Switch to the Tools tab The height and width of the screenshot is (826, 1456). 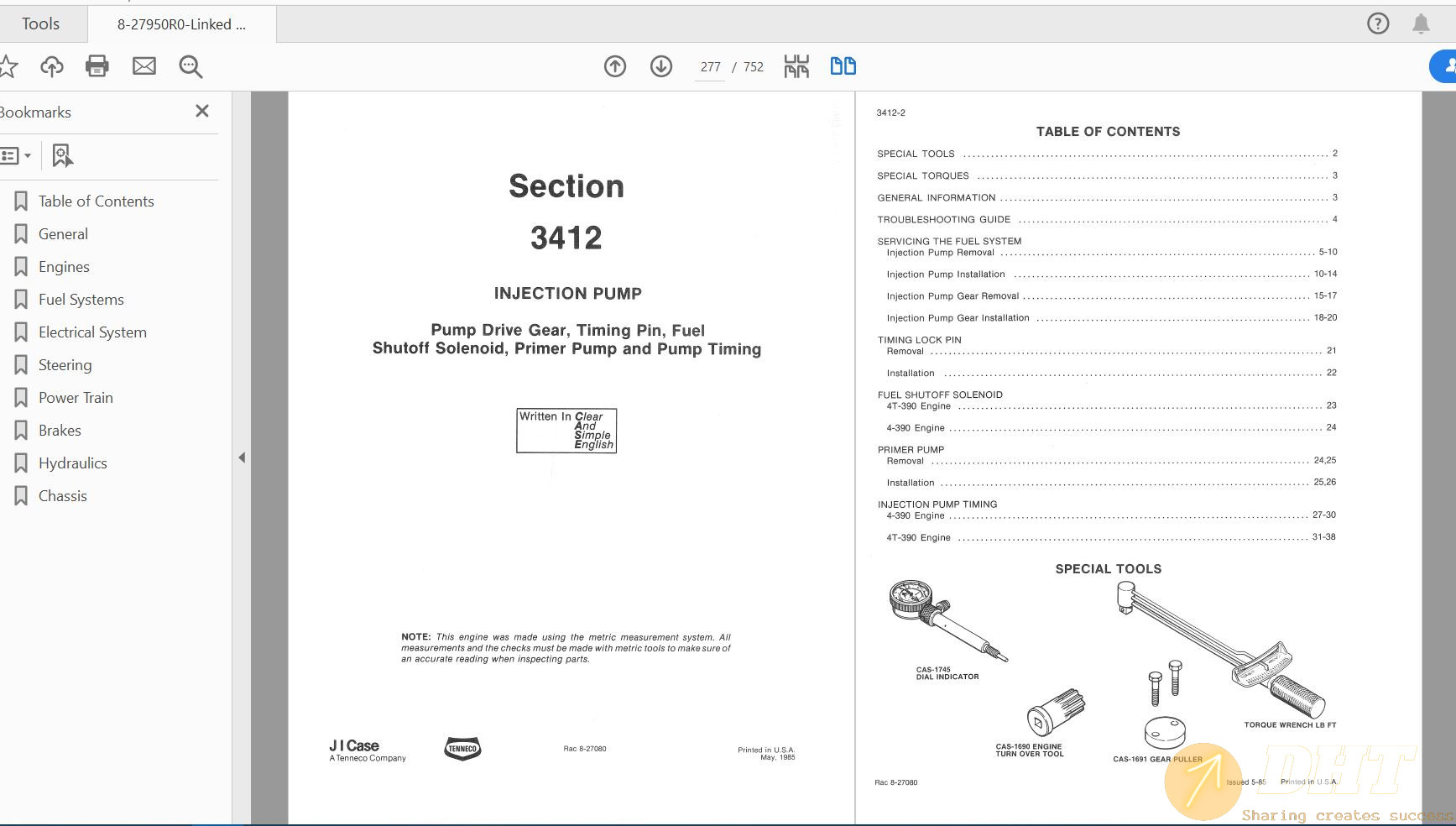pos(42,23)
